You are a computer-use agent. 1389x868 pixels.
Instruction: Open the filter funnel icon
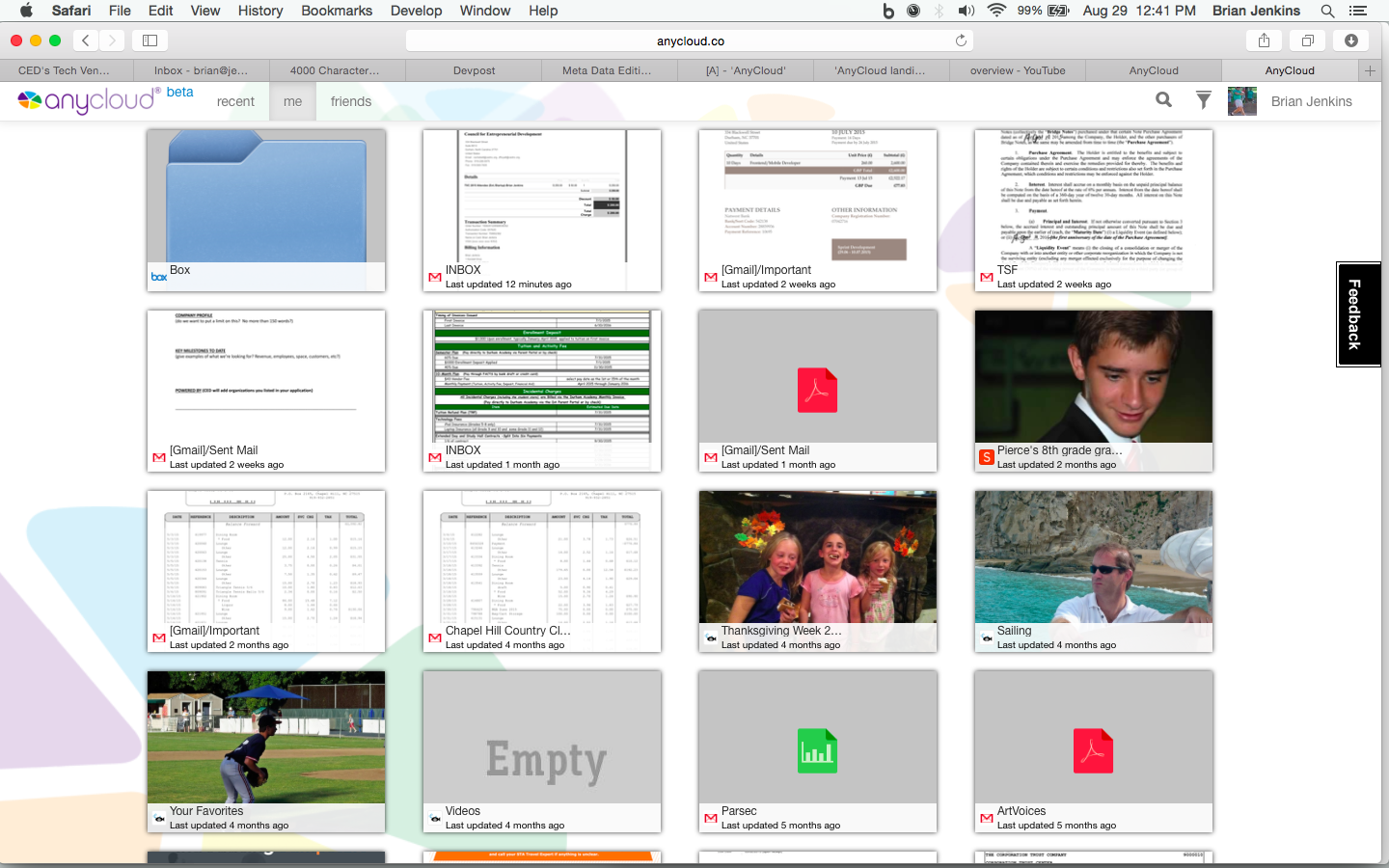1204,99
